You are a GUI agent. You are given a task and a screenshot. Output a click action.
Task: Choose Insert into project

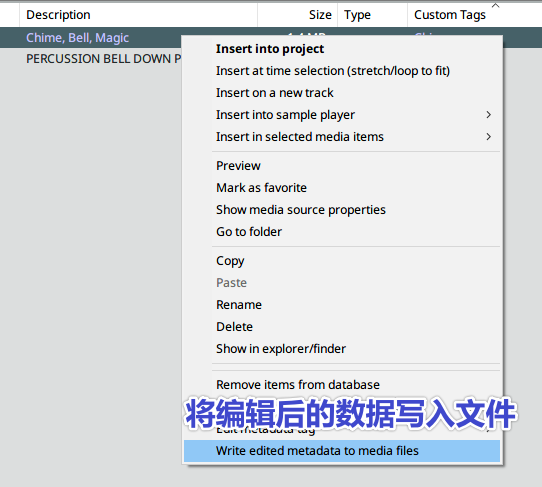click(342, 49)
